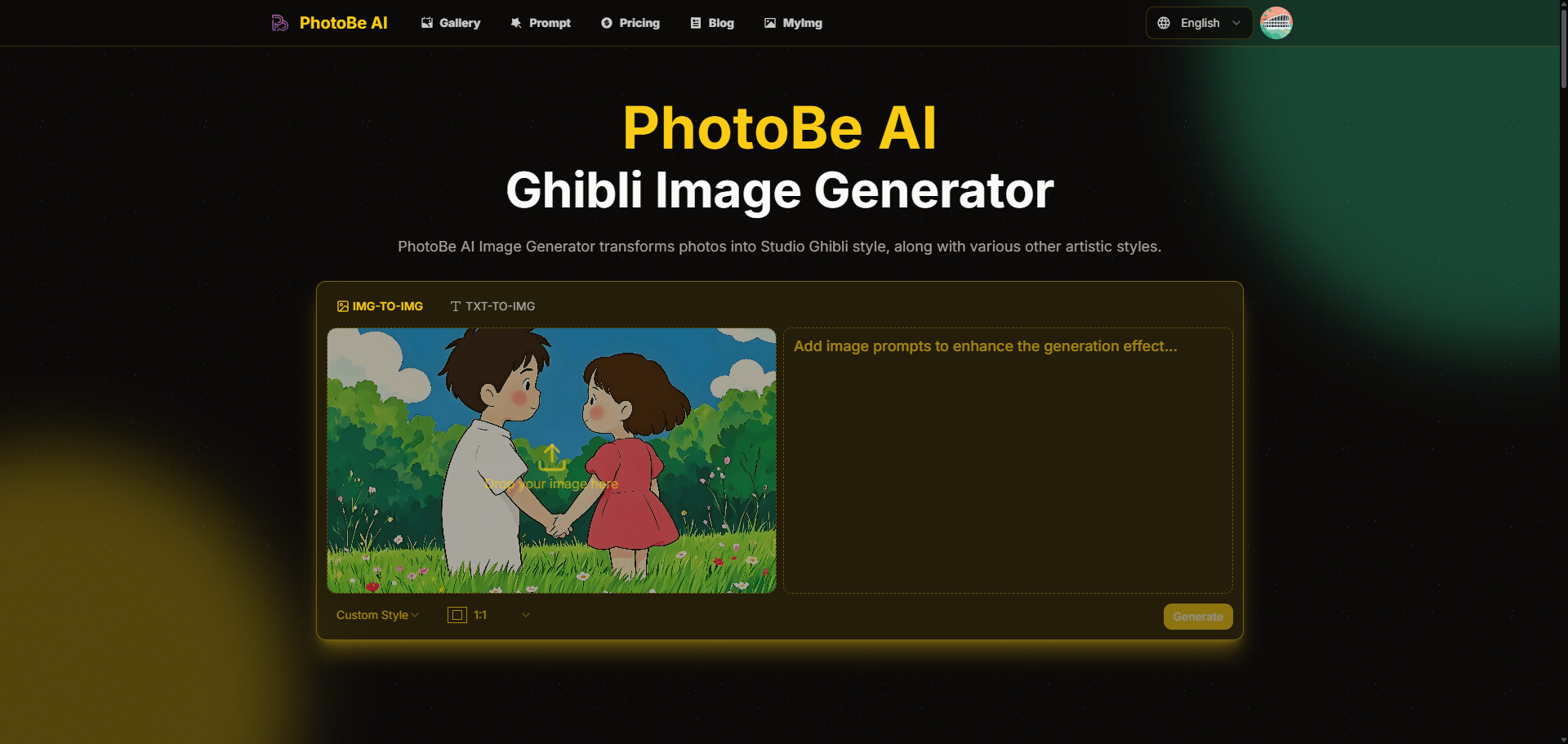This screenshot has width=1568, height=744.
Task: Click the PhotoBe AI logo icon
Action: pos(279,23)
